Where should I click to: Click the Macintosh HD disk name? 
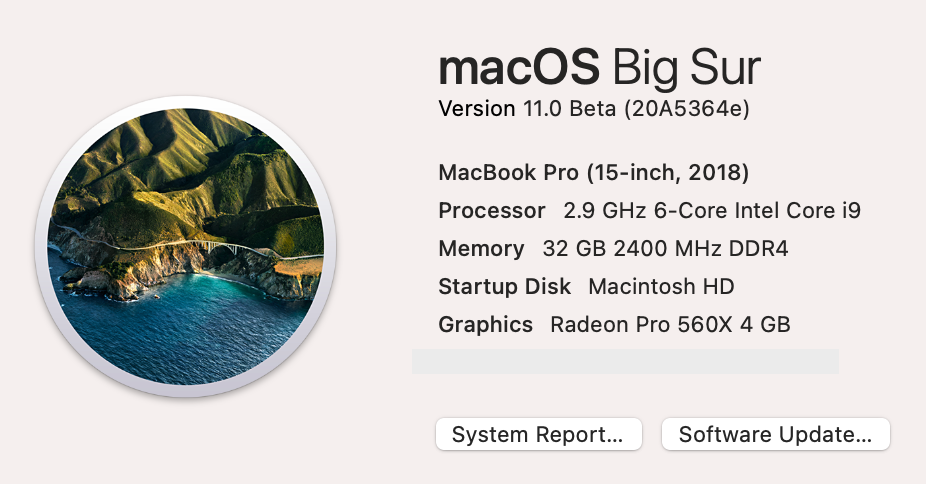[x=661, y=287]
